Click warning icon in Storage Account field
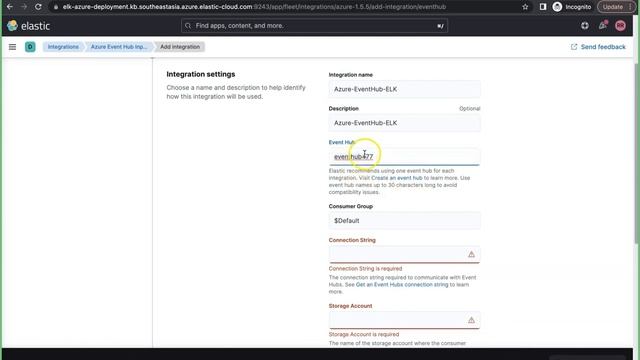Viewport: 640px width, 360px height. pyautogui.click(x=471, y=320)
